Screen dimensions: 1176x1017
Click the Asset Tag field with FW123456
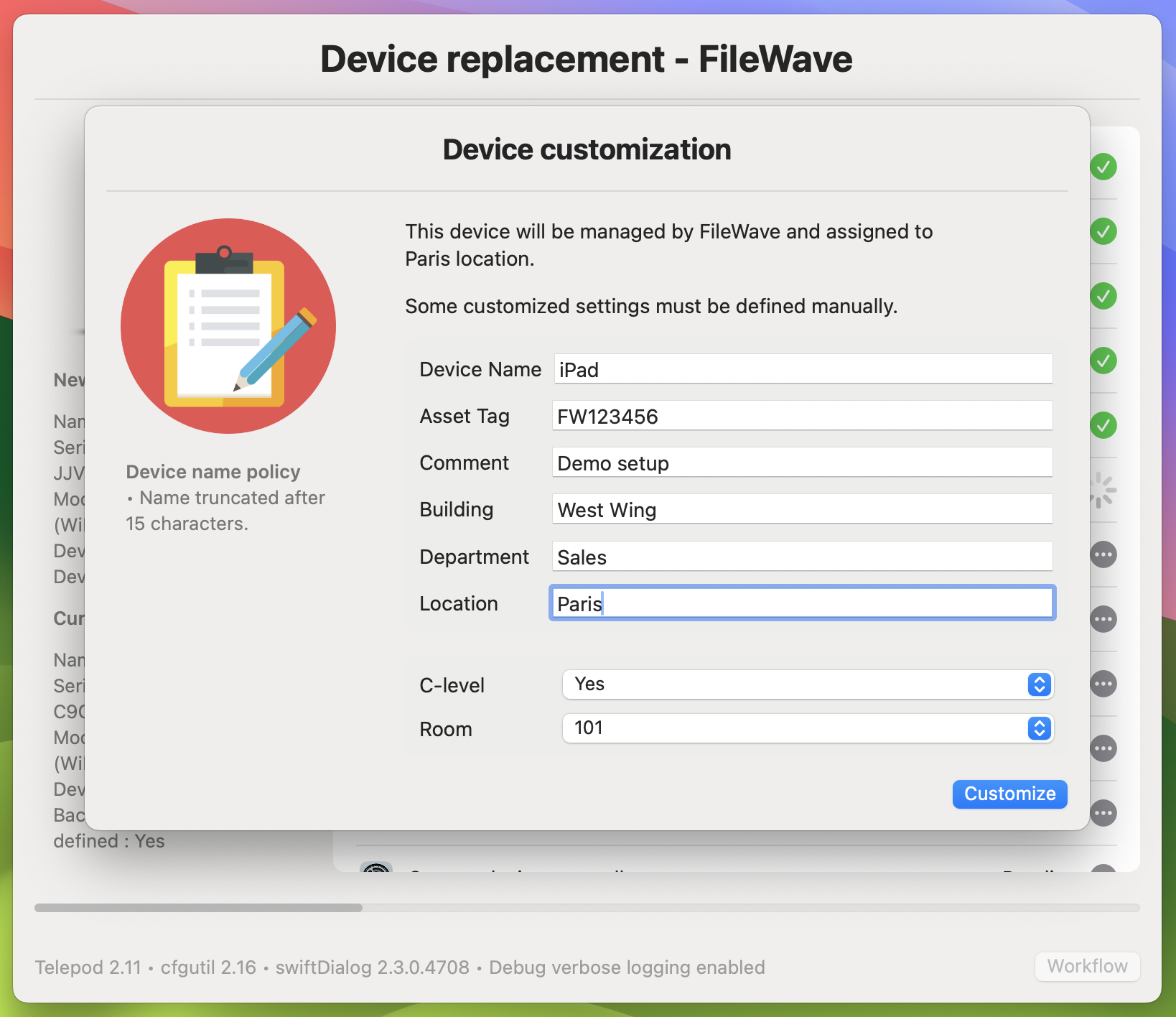point(803,416)
